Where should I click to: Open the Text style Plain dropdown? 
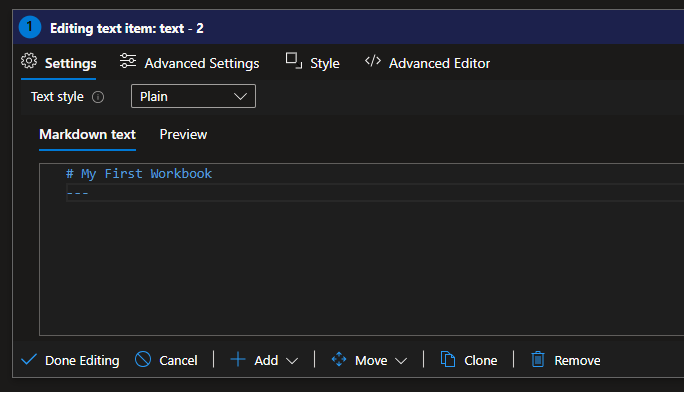[193, 96]
